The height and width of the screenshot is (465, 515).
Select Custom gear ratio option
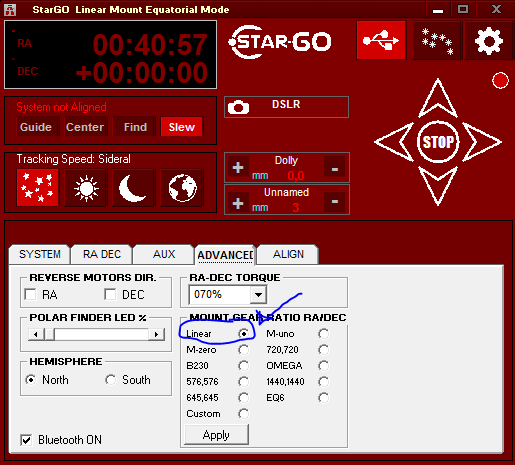[x=244, y=414]
